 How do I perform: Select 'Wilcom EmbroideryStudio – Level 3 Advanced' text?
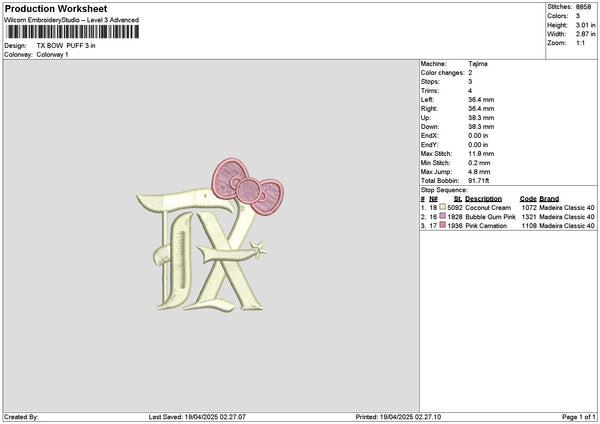coord(72,20)
